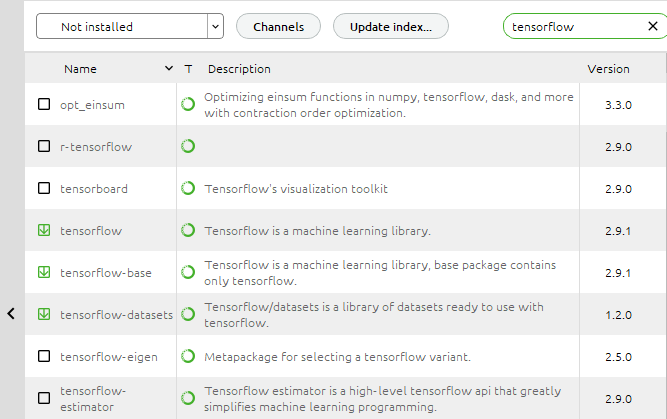Image resolution: width=667 pixels, height=419 pixels.
Task: Click the type icon in the r-tensorflow row
Action: tap(188, 146)
